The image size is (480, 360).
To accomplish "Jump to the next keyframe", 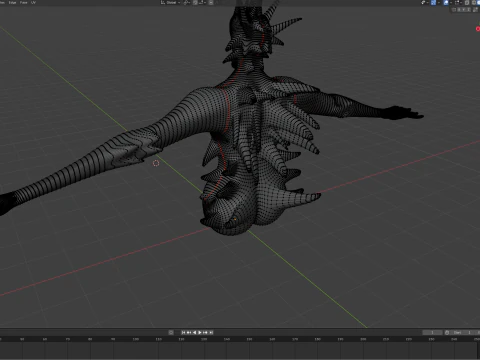I will [205, 332].
